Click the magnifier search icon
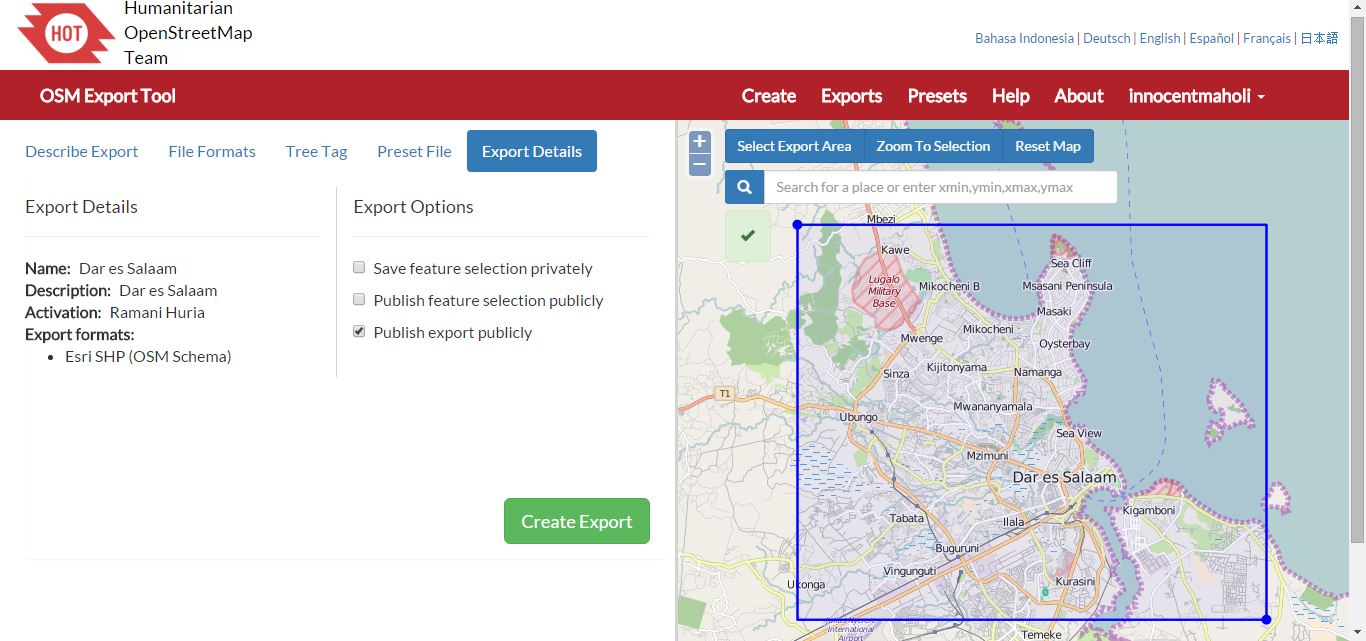The height and width of the screenshot is (641, 1366). coord(744,187)
